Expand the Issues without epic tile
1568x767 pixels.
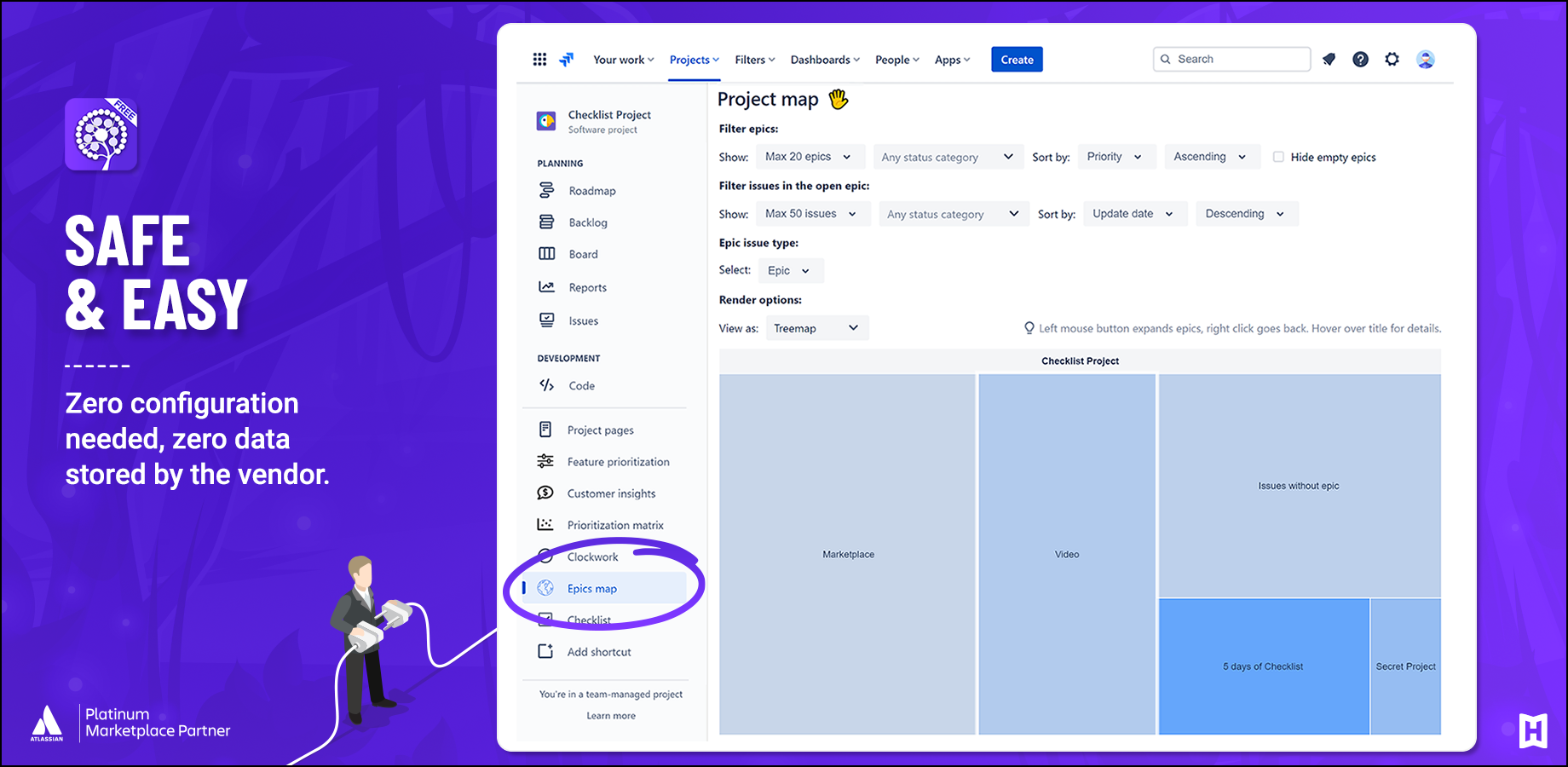tap(1300, 486)
